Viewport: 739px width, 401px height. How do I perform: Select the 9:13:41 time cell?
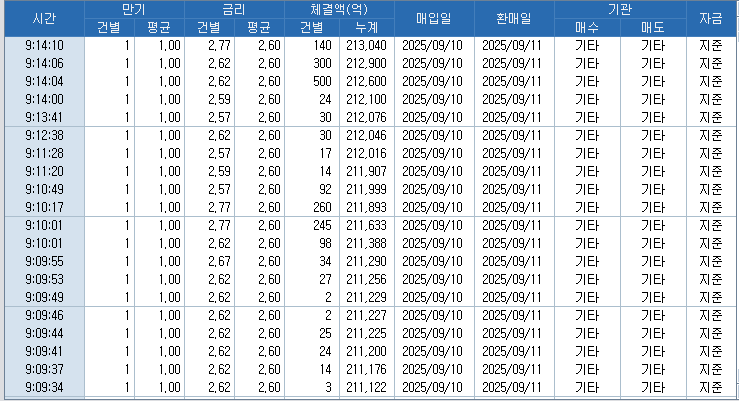tap(44, 117)
